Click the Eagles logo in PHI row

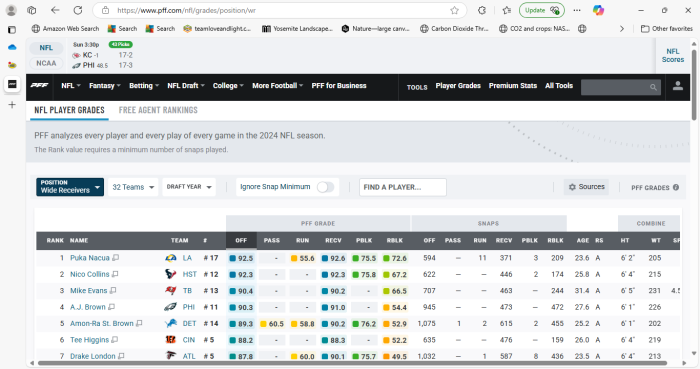coord(171,307)
